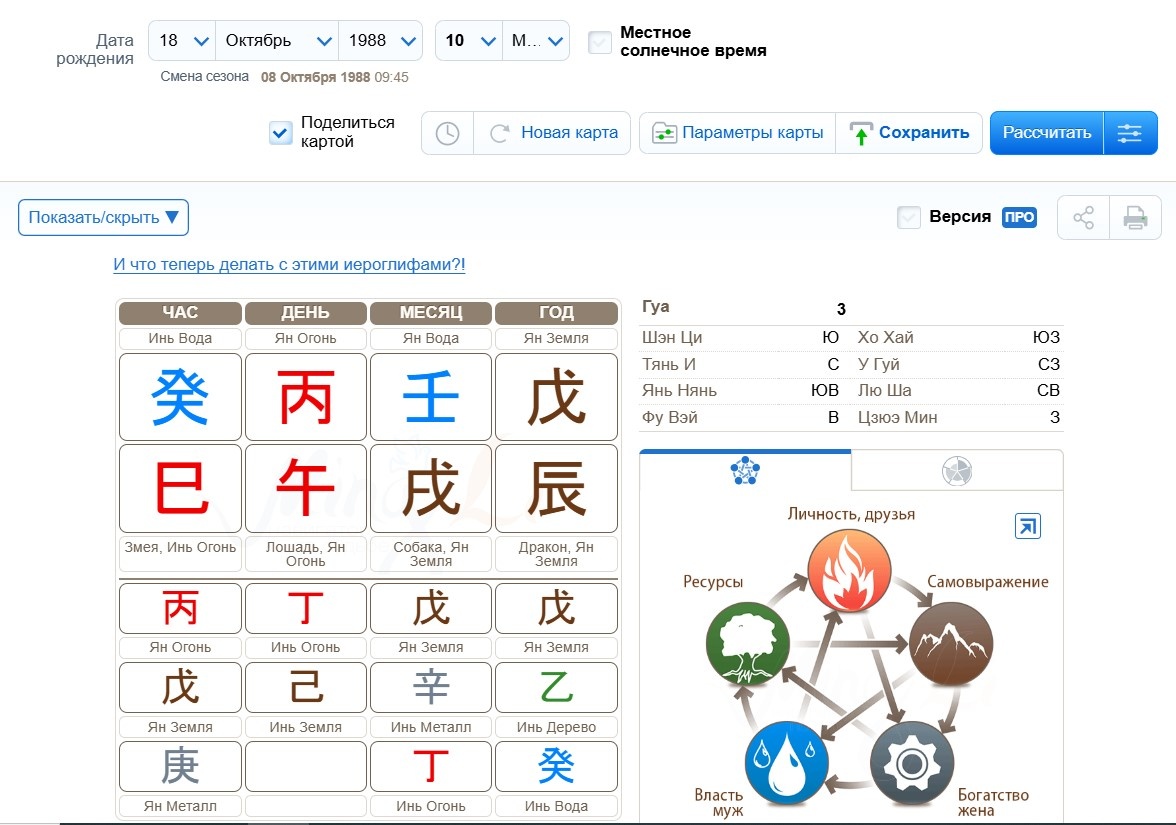Open calculation history clock icon
The height and width of the screenshot is (825, 1176).
(448, 134)
